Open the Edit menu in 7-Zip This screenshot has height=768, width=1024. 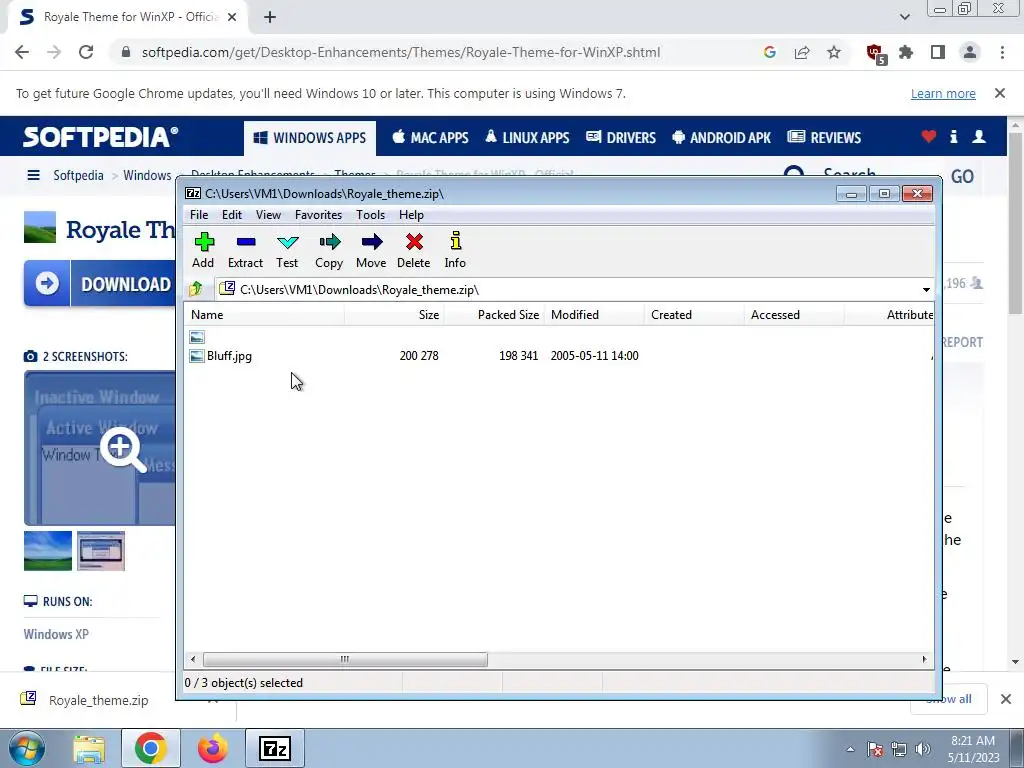click(232, 215)
